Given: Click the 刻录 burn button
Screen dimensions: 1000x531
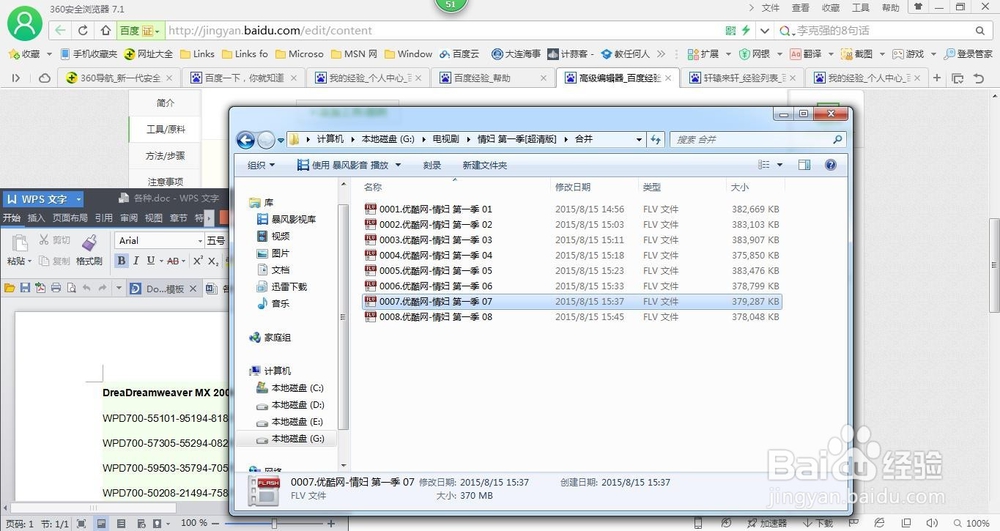Looking at the screenshot, I should pos(432,165).
